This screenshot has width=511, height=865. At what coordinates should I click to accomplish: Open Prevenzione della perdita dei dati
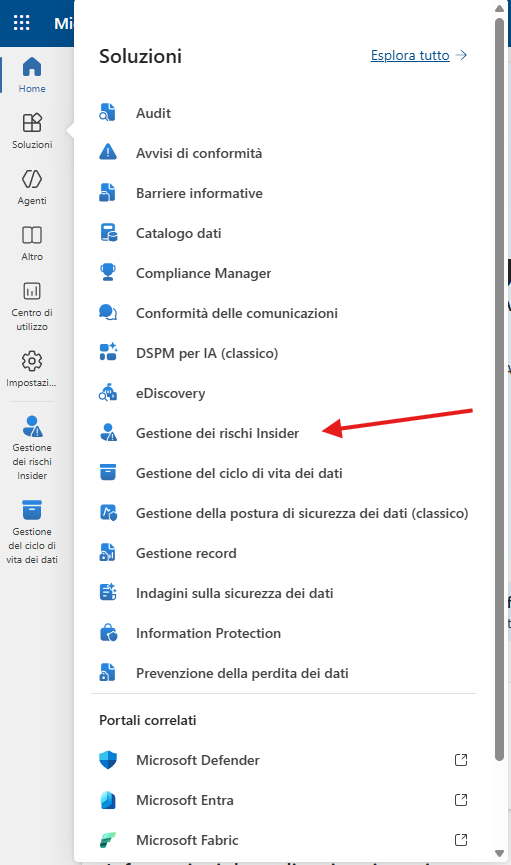242,673
